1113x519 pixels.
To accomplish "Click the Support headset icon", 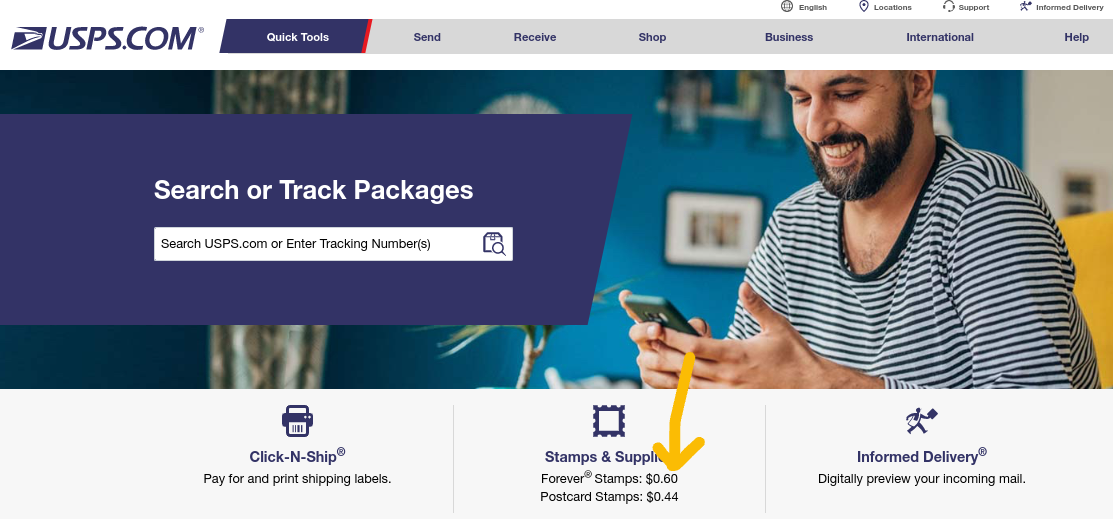I will pos(948,7).
